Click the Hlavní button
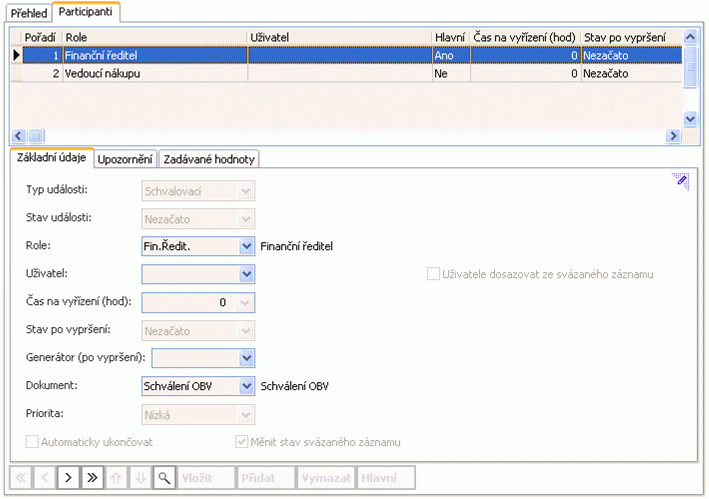Screen dimensions: 709x499 (386, 478)
